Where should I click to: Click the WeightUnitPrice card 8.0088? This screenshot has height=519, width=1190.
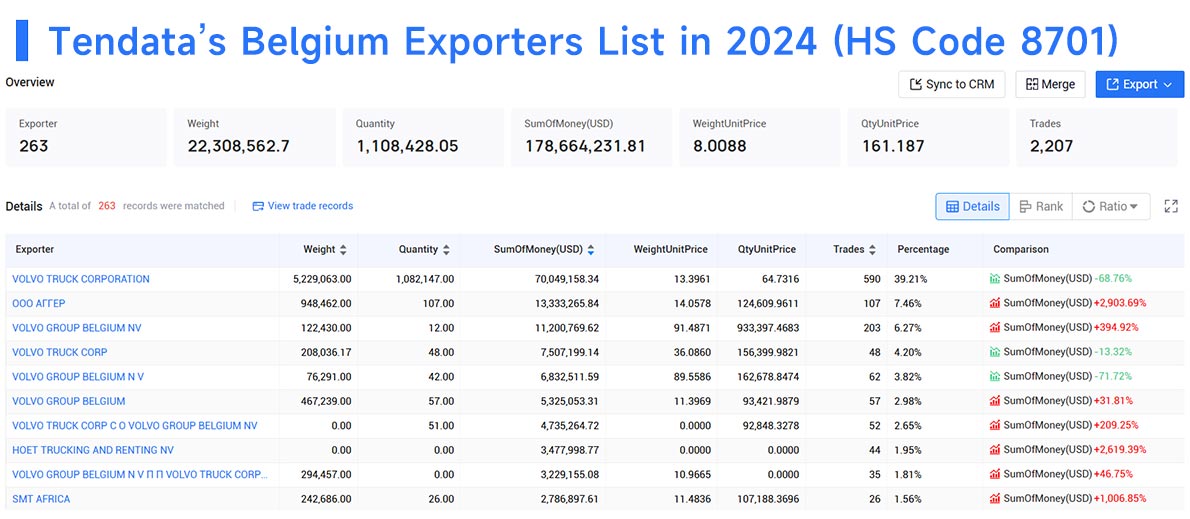point(760,137)
